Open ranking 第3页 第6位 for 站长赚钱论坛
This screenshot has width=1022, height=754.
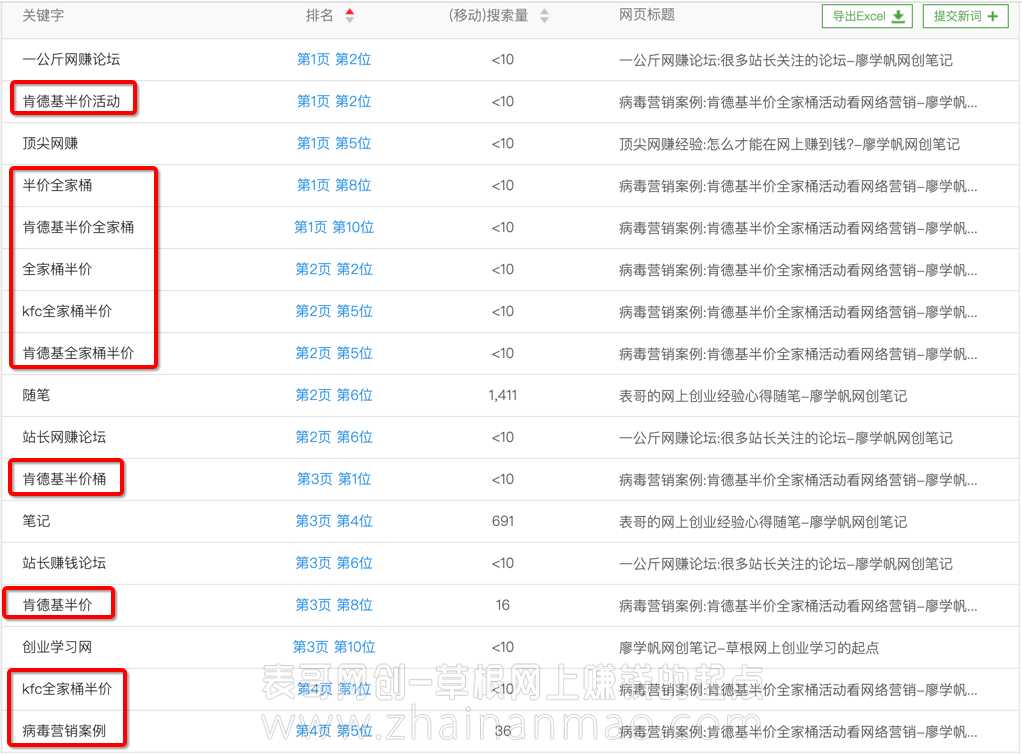pyautogui.click(x=334, y=563)
